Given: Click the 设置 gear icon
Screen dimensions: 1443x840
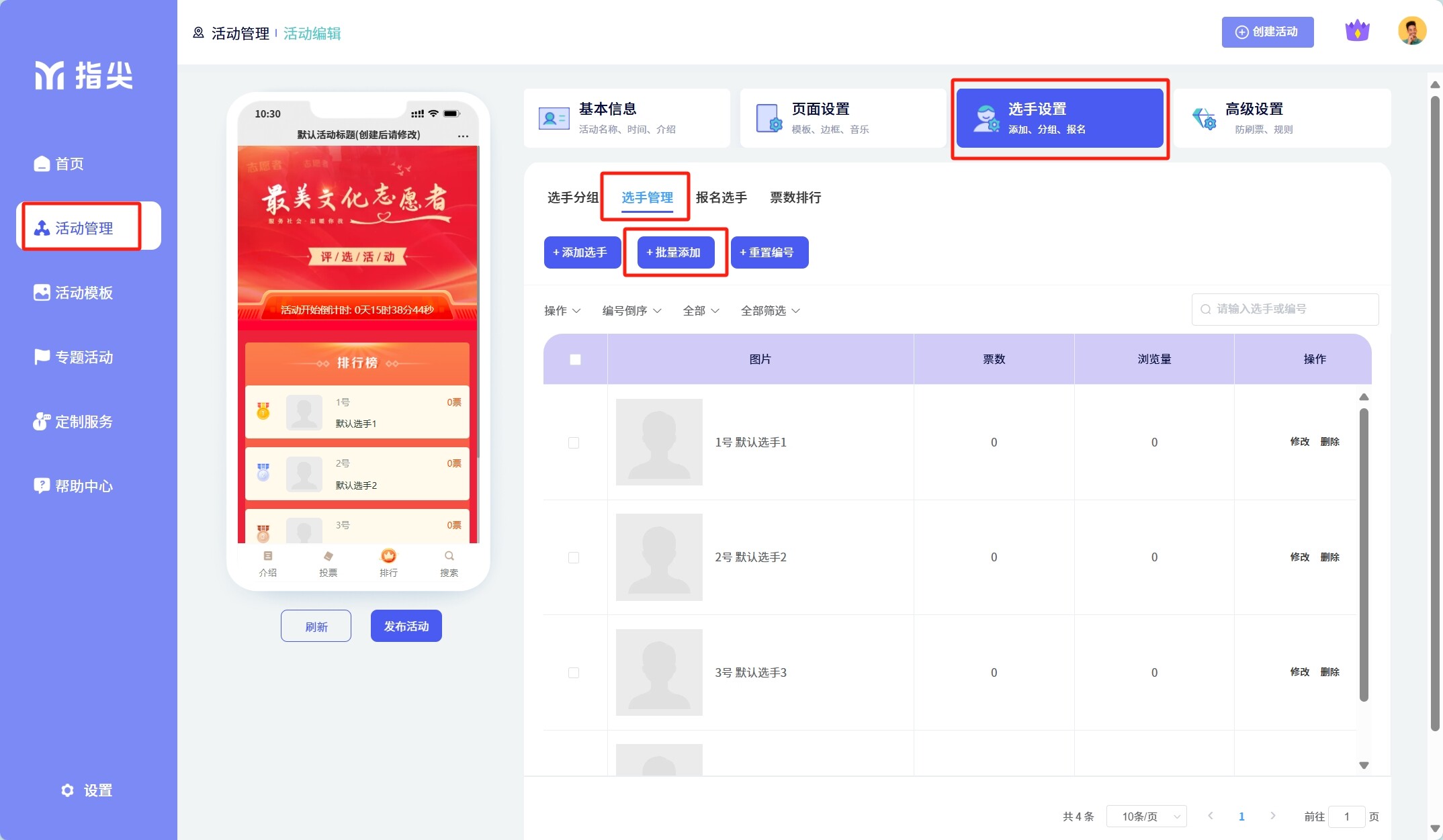Looking at the screenshot, I should [67, 790].
